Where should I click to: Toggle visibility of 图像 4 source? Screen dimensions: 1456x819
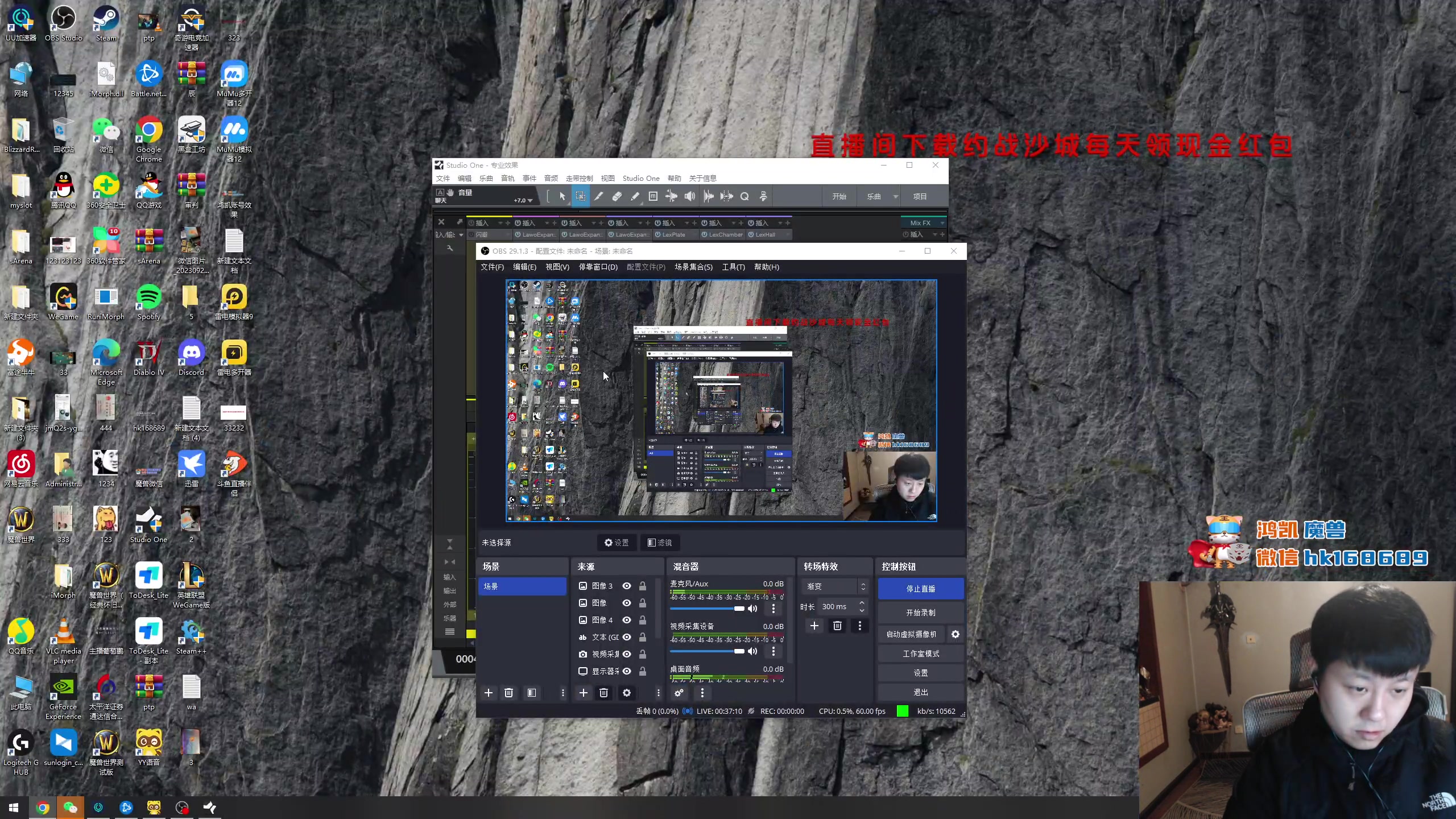pyautogui.click(x=627, y=620)
